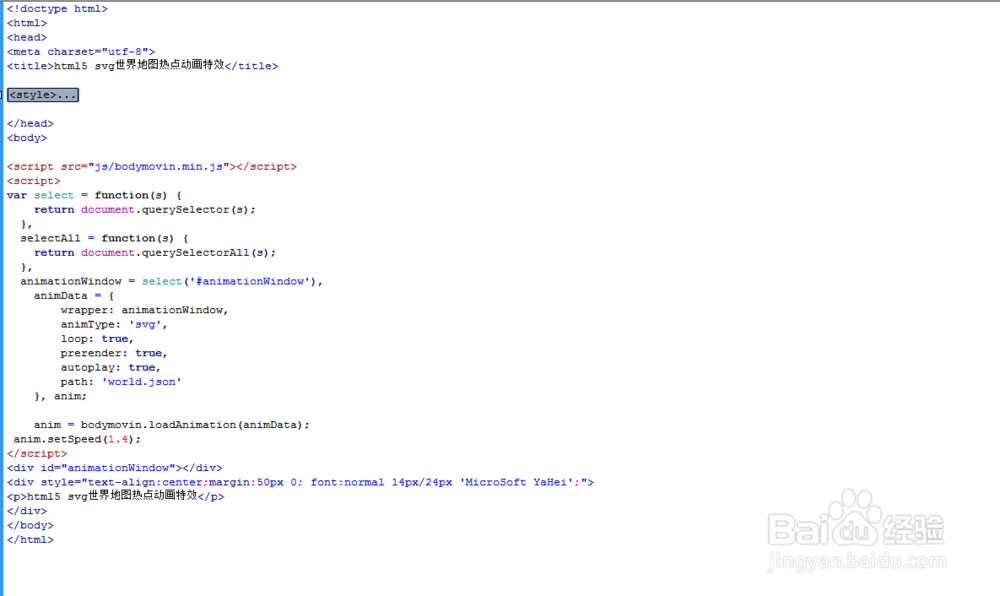Click the 'world.json' path string
This screenshot has height=596, width=1000.
141,381
